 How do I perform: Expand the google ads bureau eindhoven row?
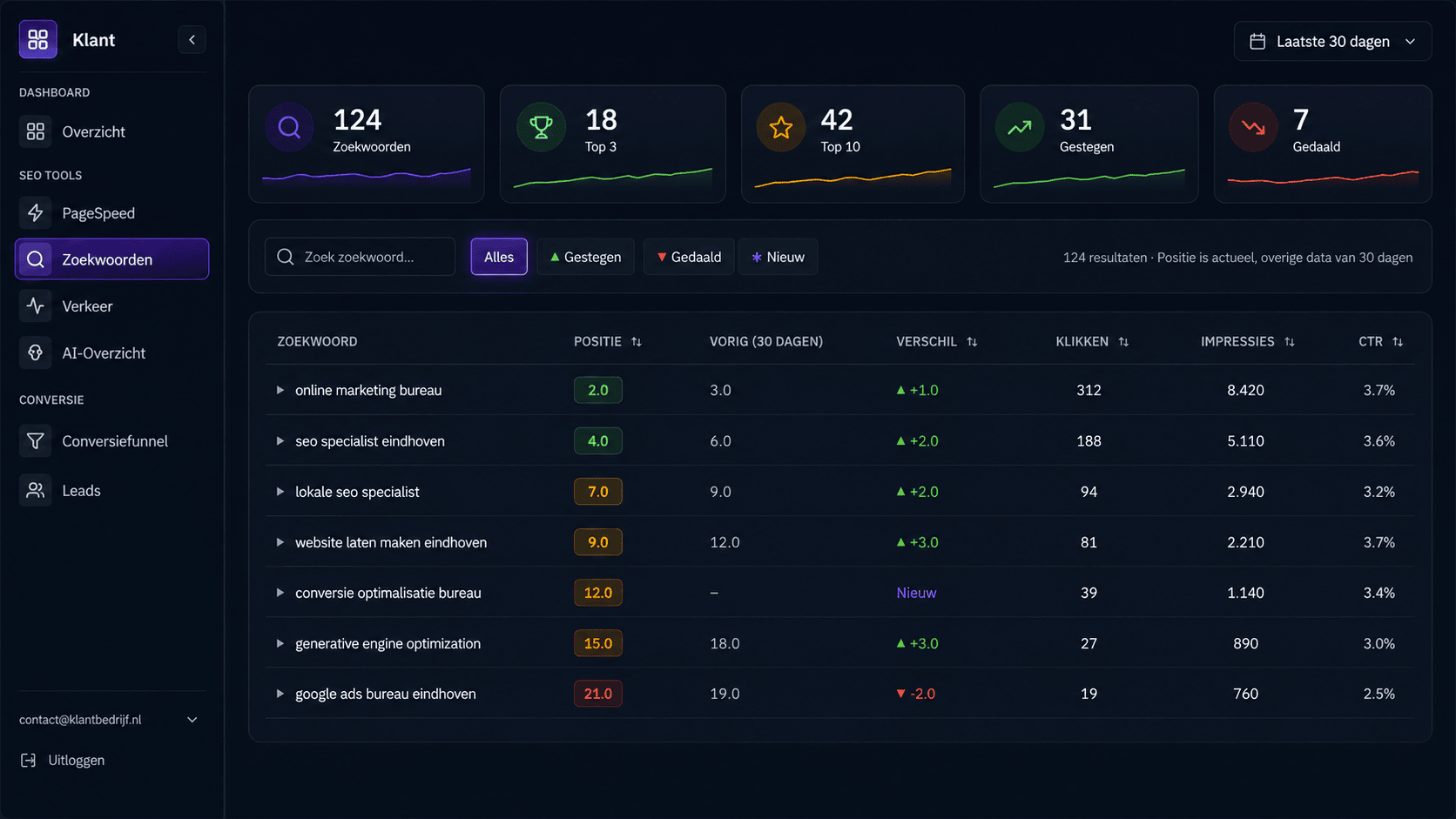click(x=280, y=694)
